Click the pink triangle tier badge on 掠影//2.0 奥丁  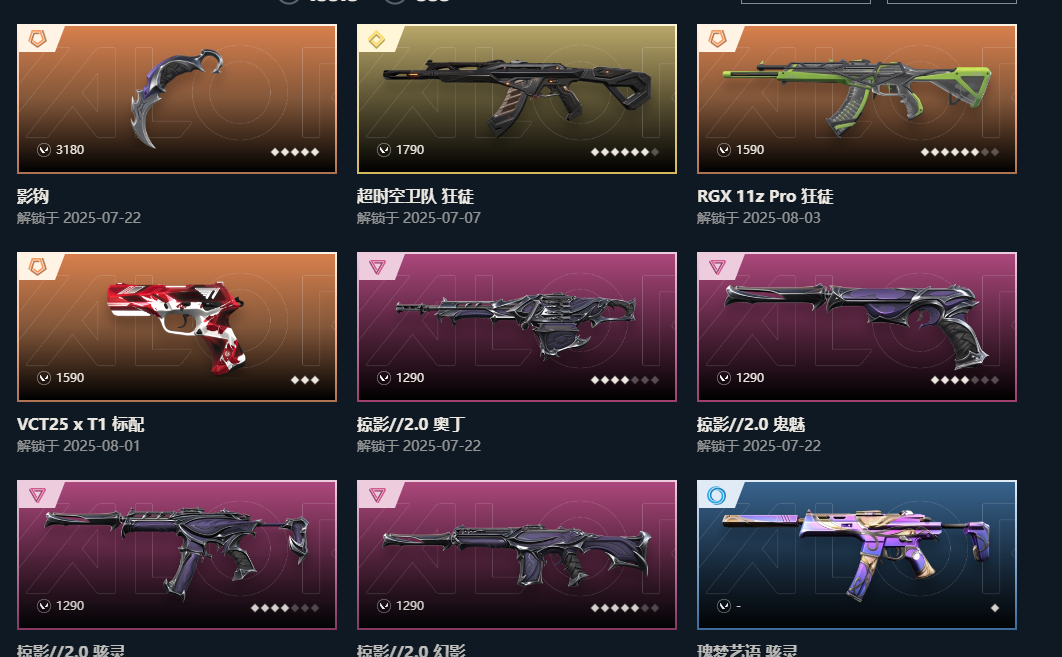pos(377,267)
